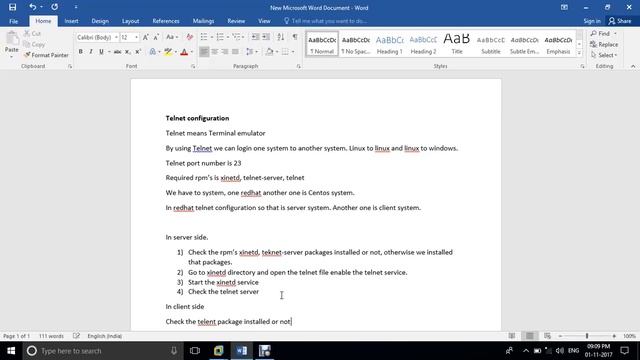
Task: Open Replace dialog
Action: (x=604, y=44)
